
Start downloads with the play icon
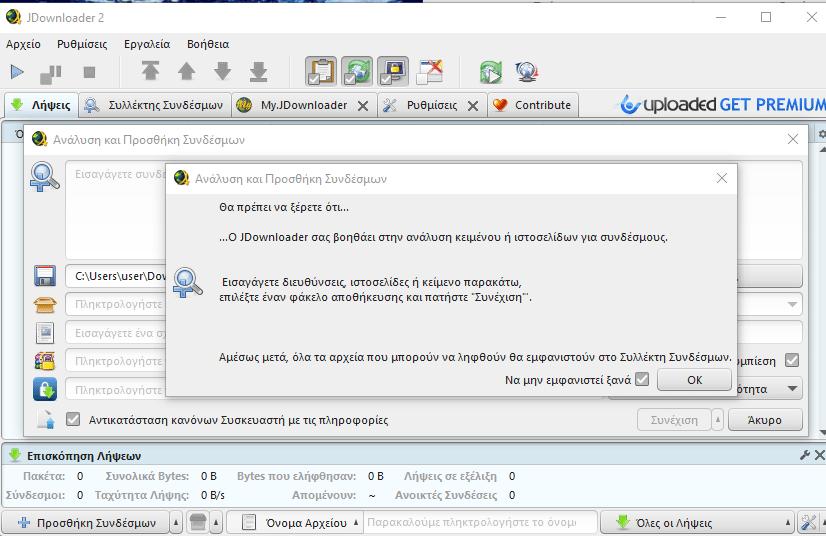(17, 72)
